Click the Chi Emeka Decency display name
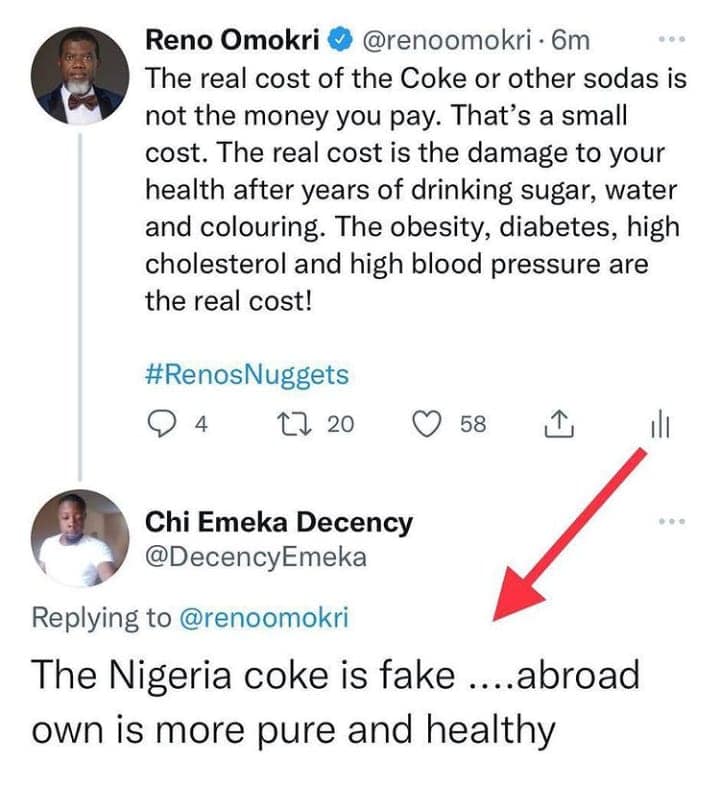 pyautogui.click(x=279, y=522)
